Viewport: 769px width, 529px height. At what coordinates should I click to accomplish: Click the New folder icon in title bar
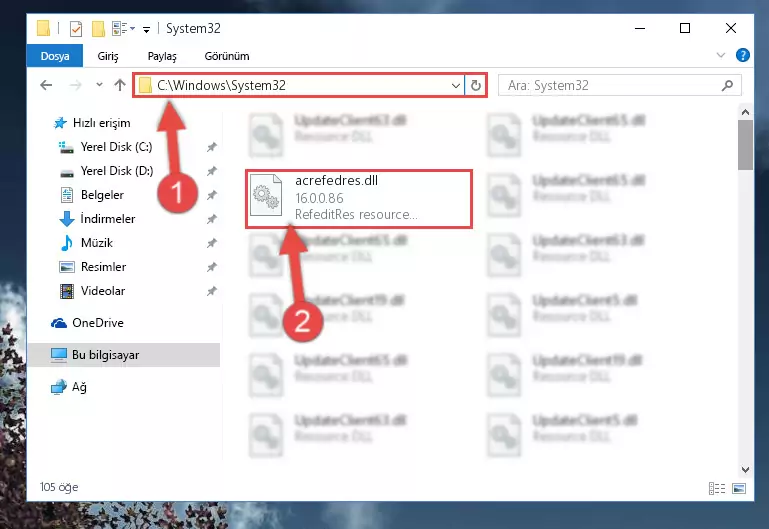pyautogui.click(x=98, y=29)
